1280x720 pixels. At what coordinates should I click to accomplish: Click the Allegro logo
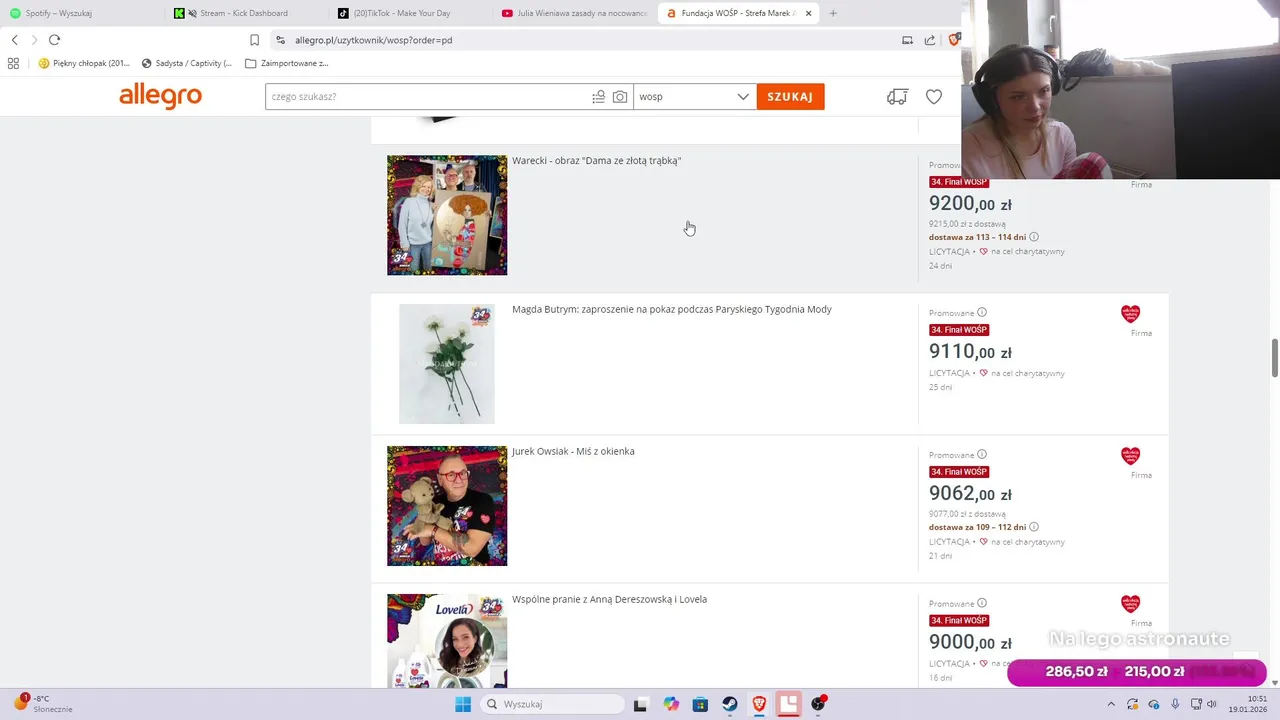point(160,96)
